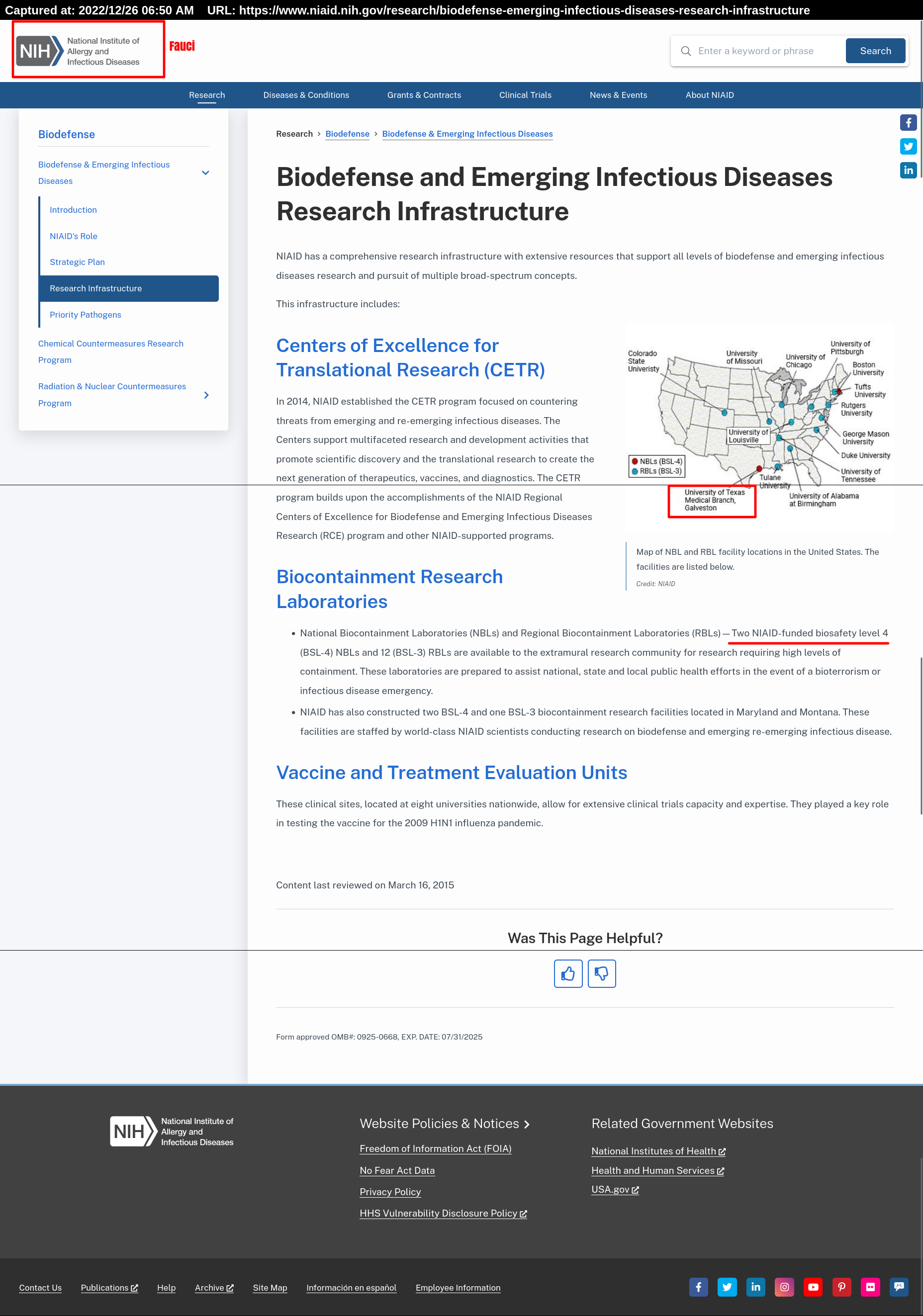The height and width of the screenshot is (1316, 923).
Task: Expand Radiation & Nuclear Countermeasures Program chevron
Action: pos(206,395)
